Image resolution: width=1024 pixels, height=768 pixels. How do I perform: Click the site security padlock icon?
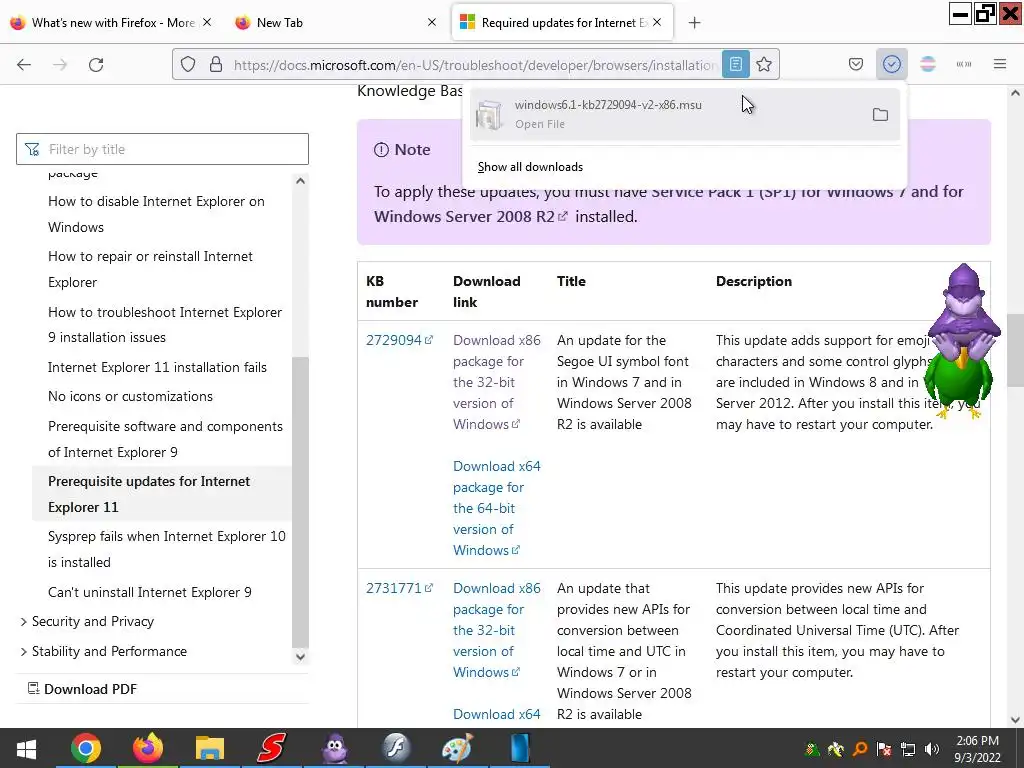point(216,65)
